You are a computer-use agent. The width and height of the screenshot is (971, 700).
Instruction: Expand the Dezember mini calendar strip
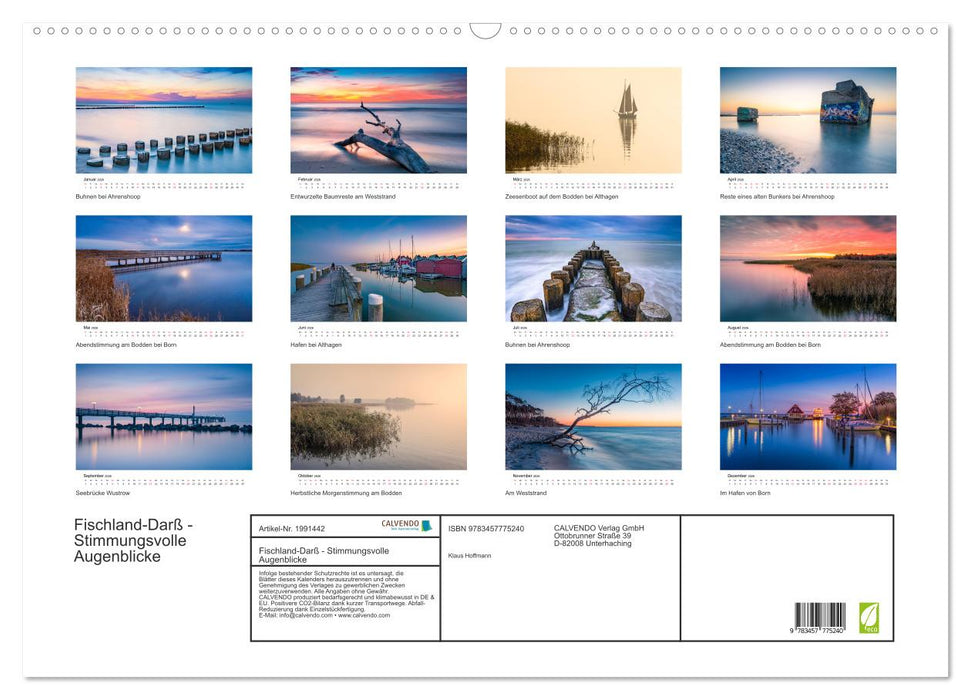click(x=807, y=478)
